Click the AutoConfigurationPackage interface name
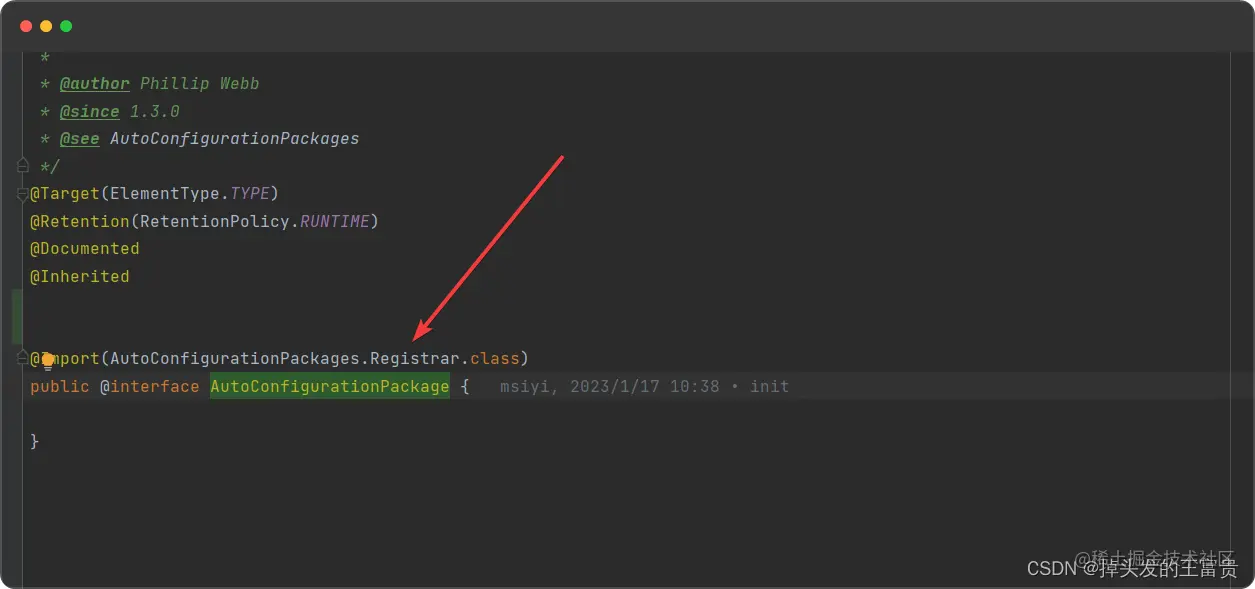Screen dimensions: 1255x589 330,386
